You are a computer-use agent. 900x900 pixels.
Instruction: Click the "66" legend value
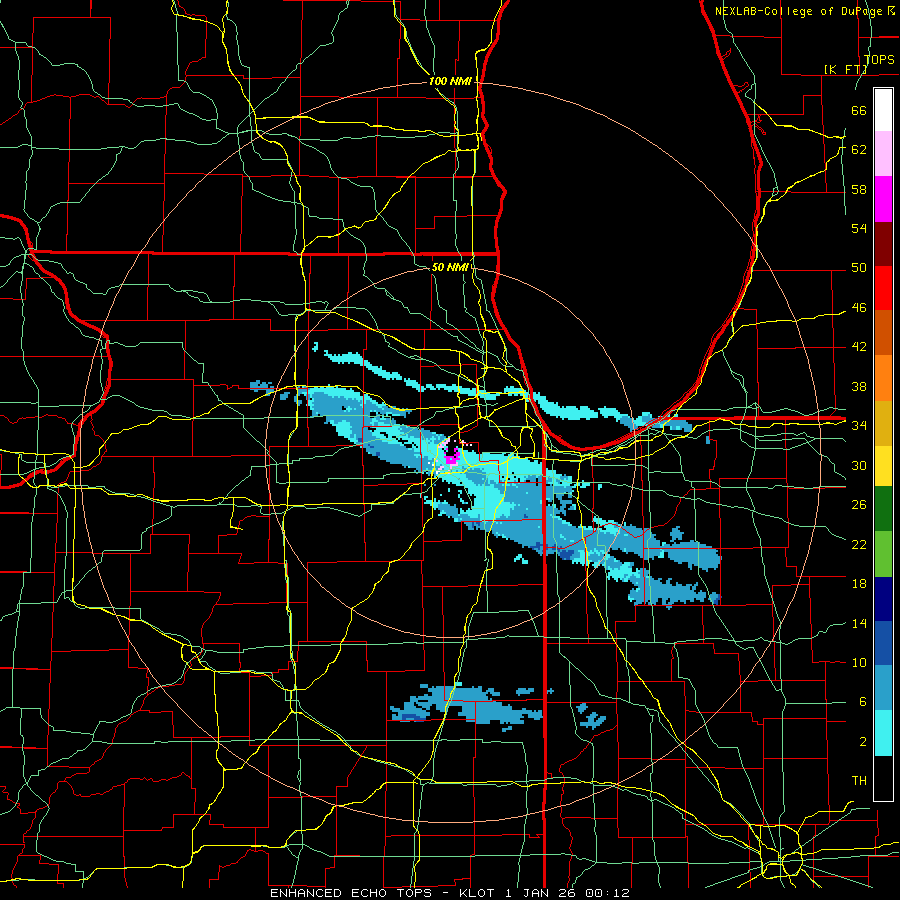click(859, 110)
